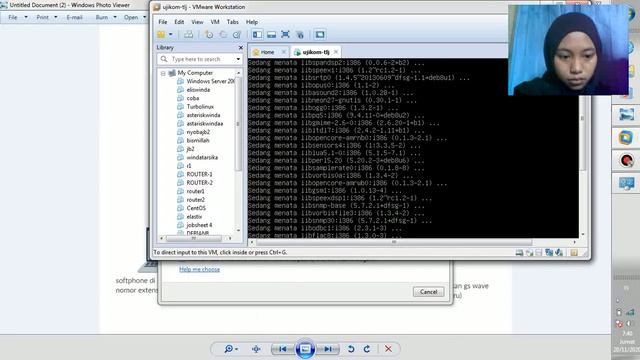Click Photo Viewer actual size icon

(x=256, y=349)
